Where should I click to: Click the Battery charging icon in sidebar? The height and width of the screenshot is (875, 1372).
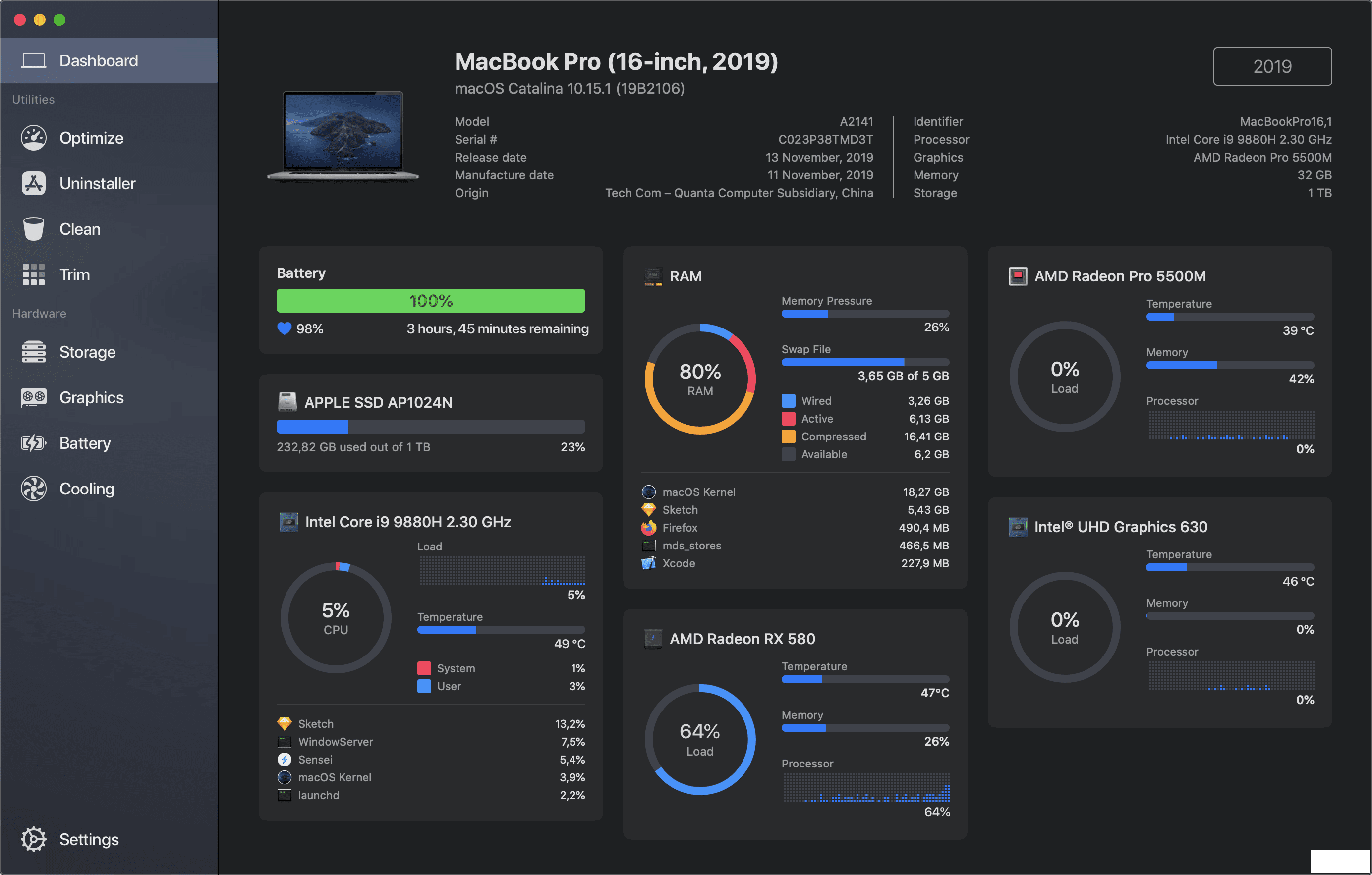click(x=34, y=443)
